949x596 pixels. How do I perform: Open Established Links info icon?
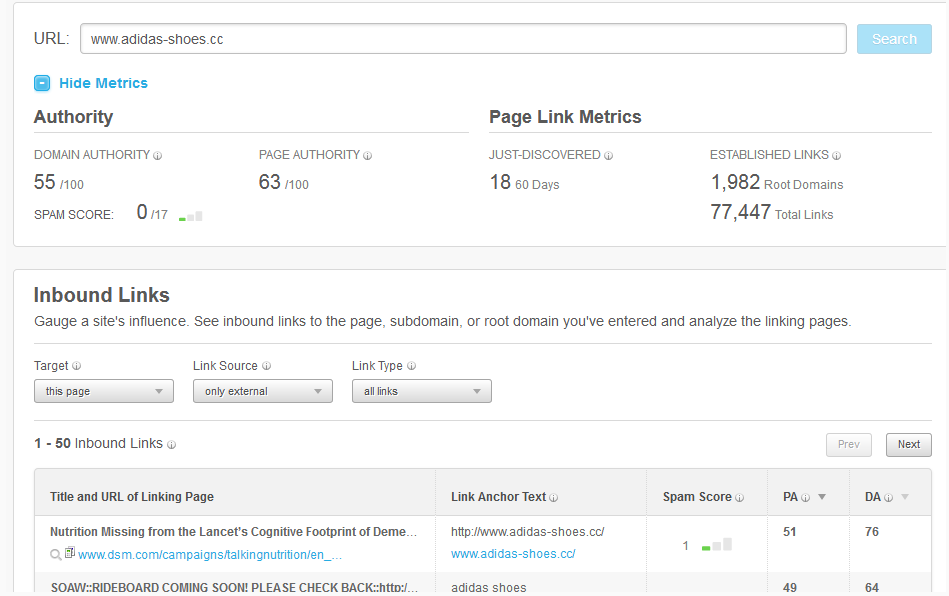pos(836,156)
